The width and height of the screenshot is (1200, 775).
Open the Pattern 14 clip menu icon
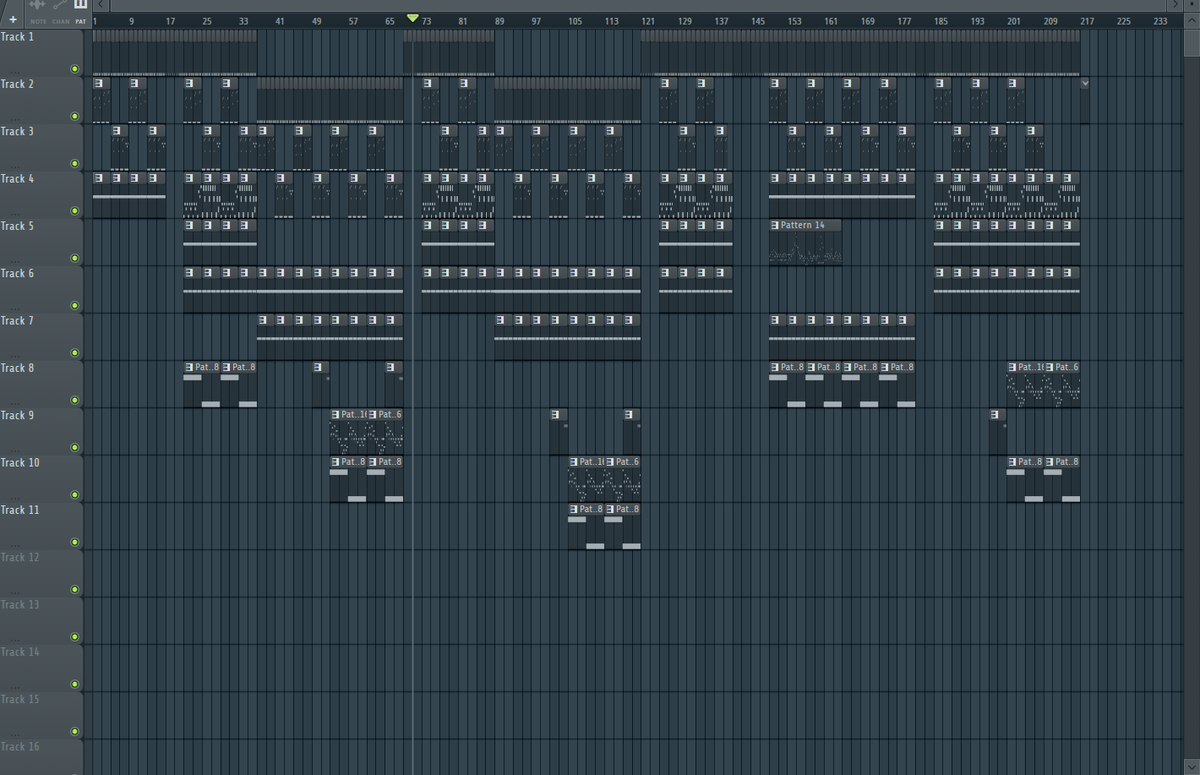point(775,225)
